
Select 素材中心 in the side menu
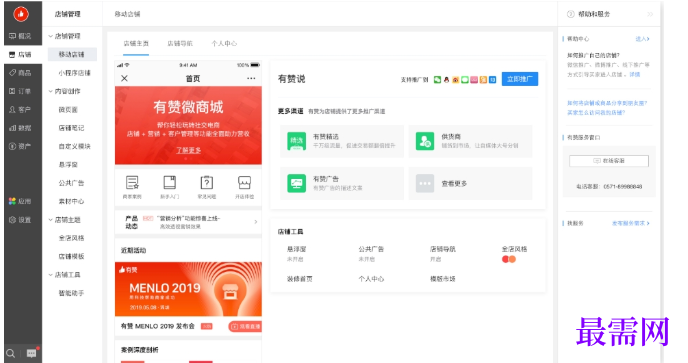click(x=71, y=201)
